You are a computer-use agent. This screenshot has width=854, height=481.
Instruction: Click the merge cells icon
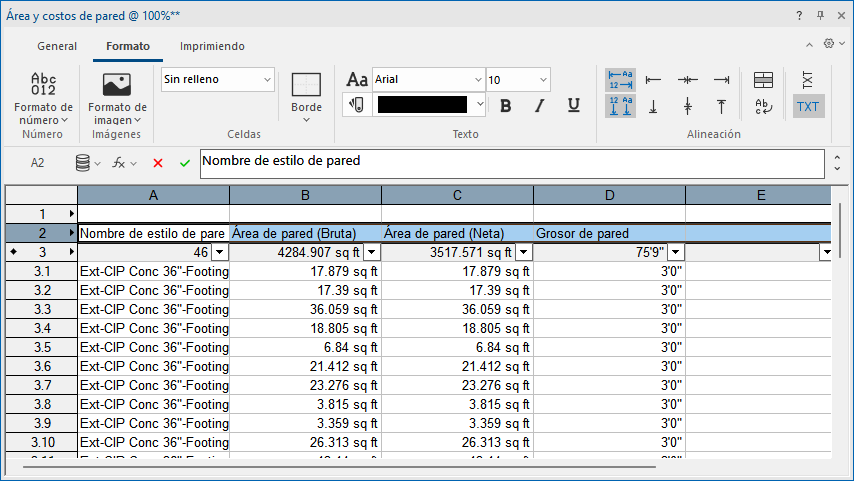click(763, 80)
